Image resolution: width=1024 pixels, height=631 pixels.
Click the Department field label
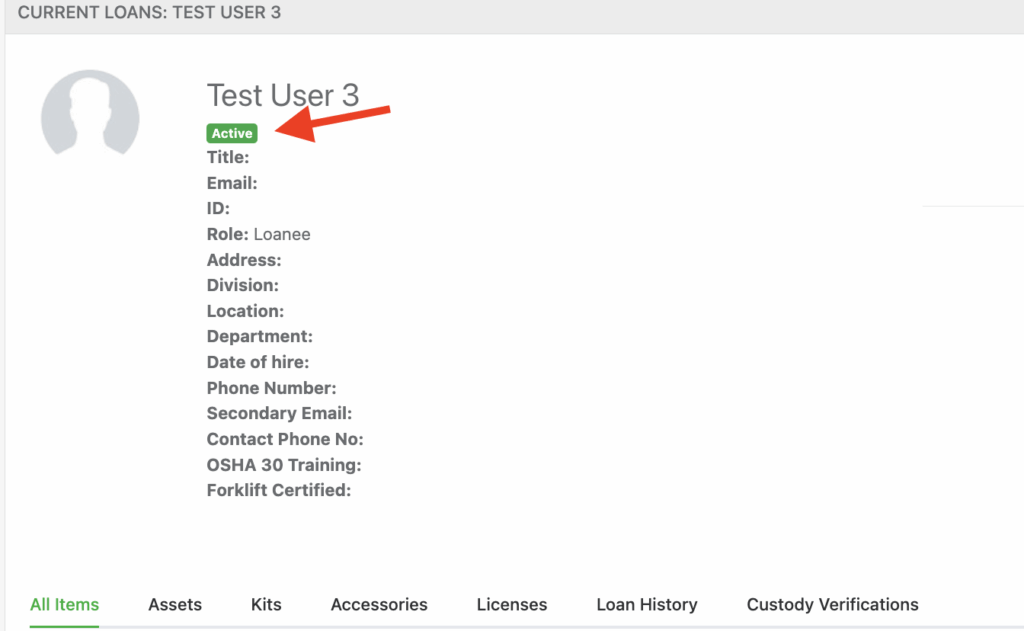click(x=259, y=336)
